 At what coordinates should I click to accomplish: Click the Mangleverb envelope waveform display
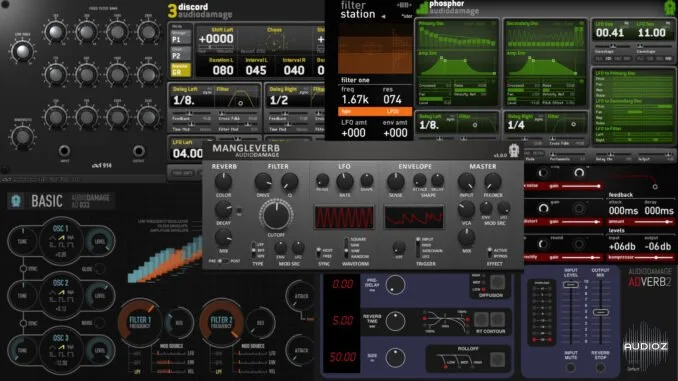point(414,217)
